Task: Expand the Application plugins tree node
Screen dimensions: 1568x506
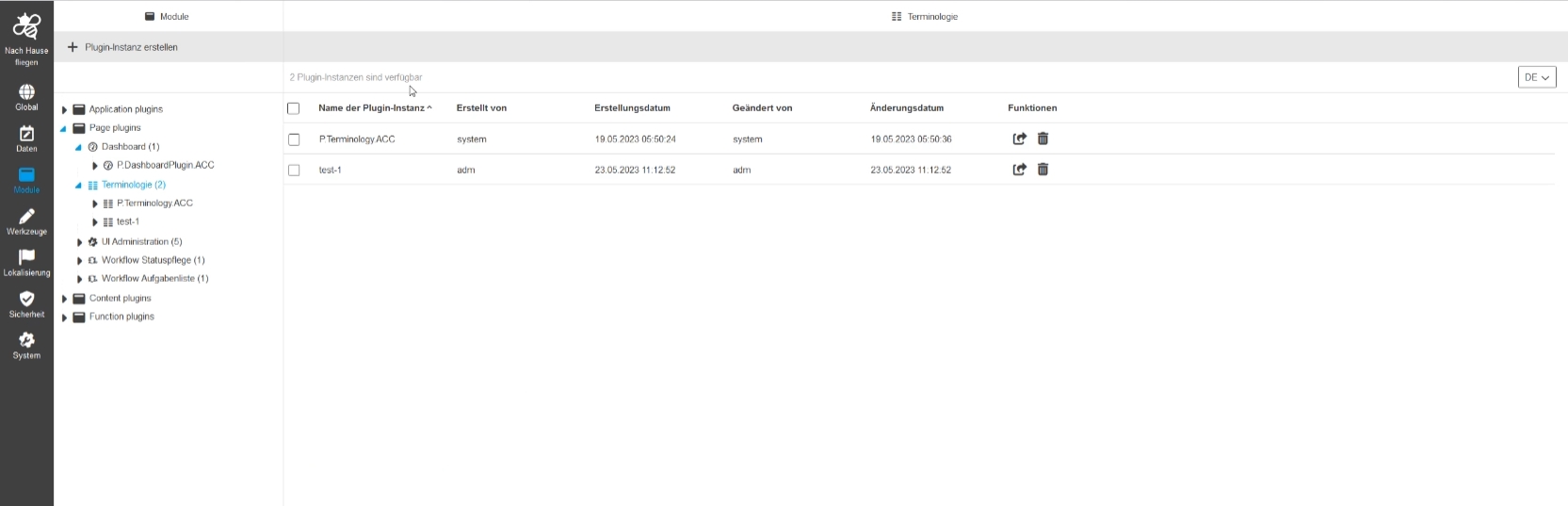Action: (65, 110)
